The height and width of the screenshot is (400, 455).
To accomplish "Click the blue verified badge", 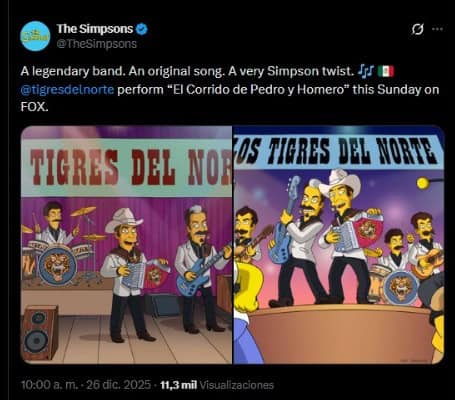I will click(142, 29).
